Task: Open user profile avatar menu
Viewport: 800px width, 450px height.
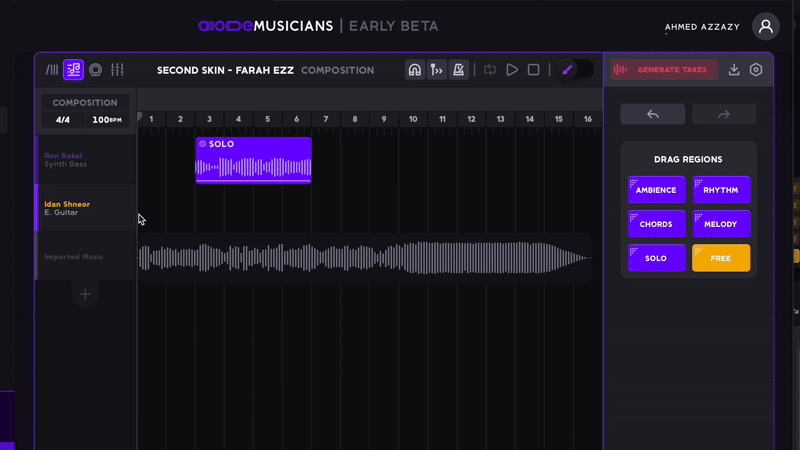Action: pyautogui.click(x=765, y=27)
